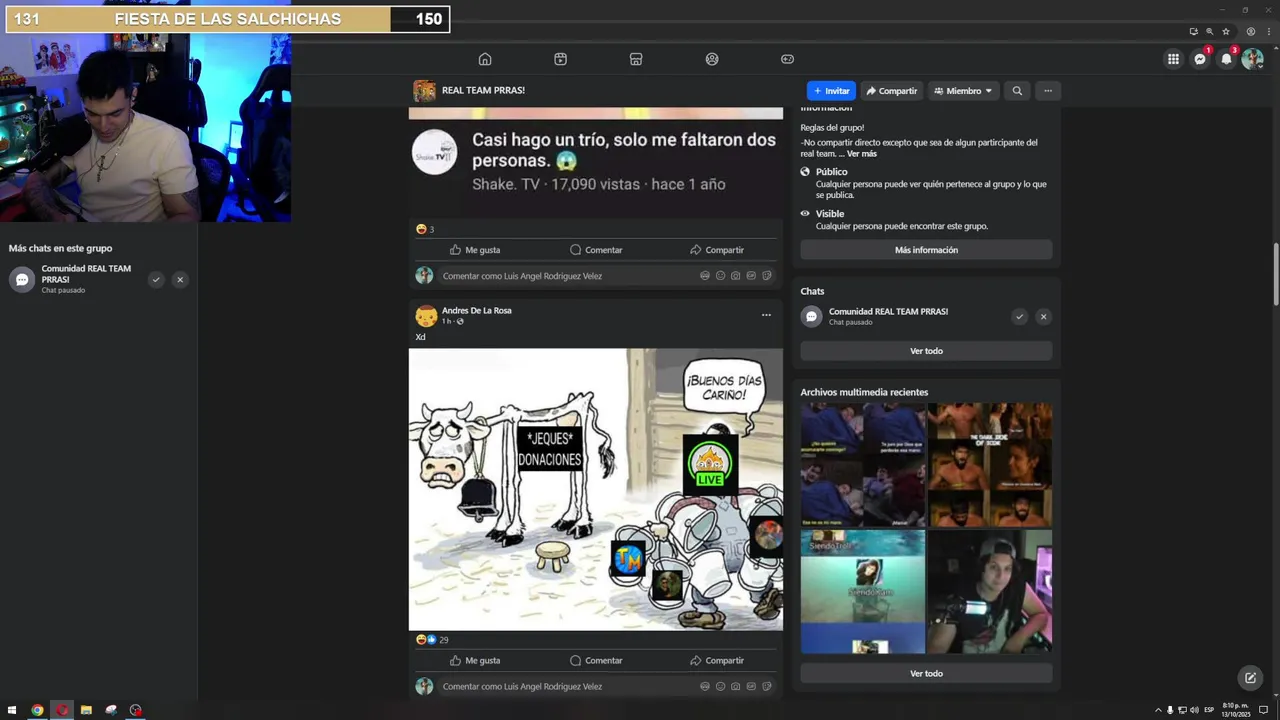Start a new message with compose icon
Screen dimensions: 1280x720
coord(1250,678)
